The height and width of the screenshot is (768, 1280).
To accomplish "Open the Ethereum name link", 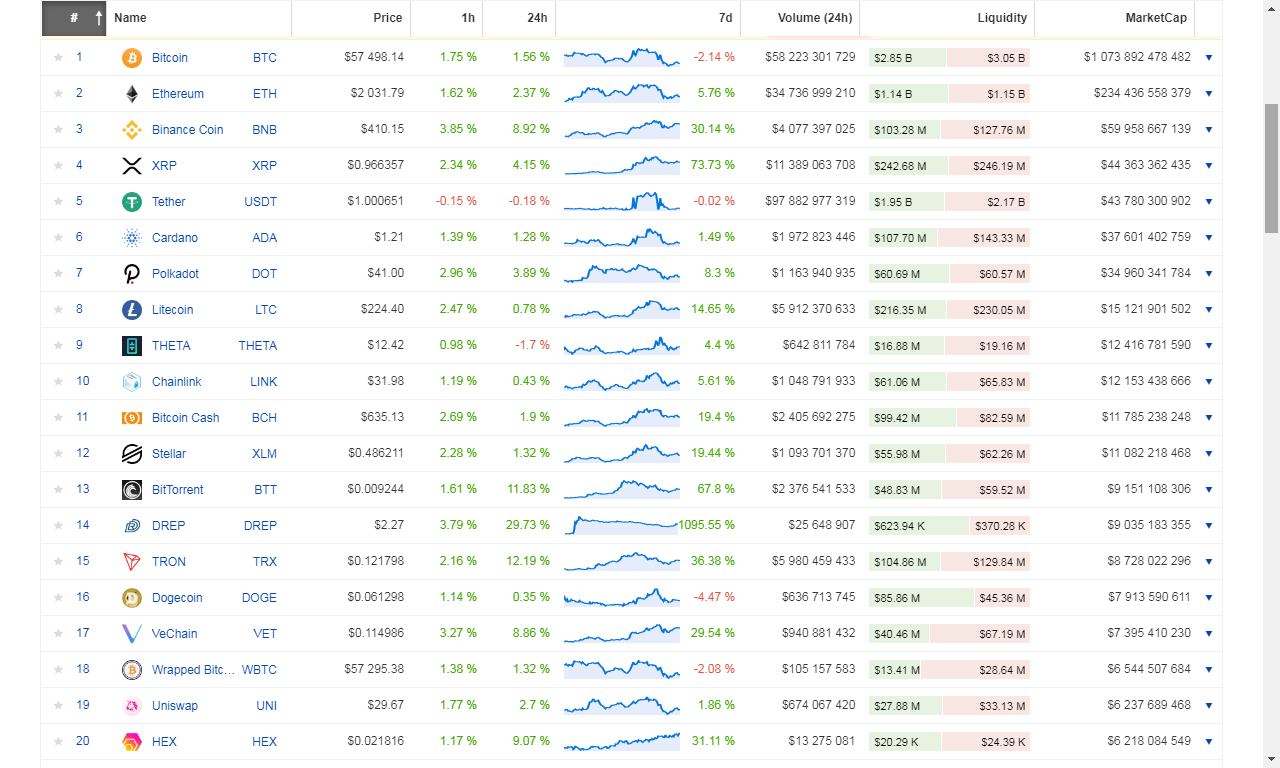I will coord(178,94).
